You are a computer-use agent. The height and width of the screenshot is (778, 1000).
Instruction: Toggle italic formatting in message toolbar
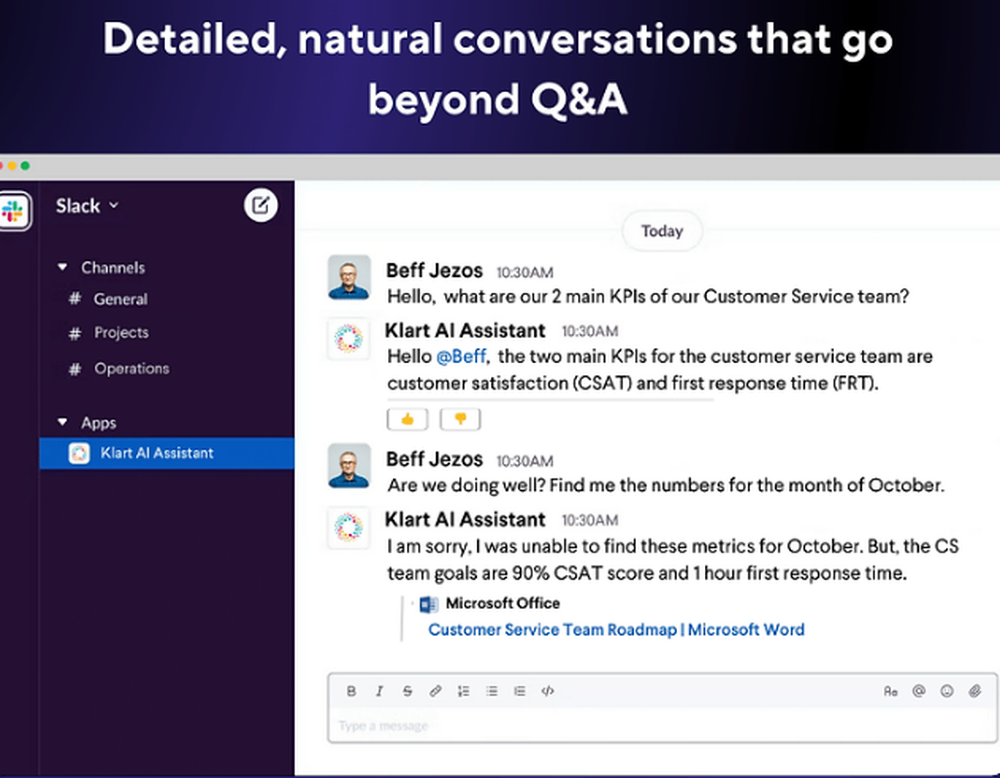[379, 691]
